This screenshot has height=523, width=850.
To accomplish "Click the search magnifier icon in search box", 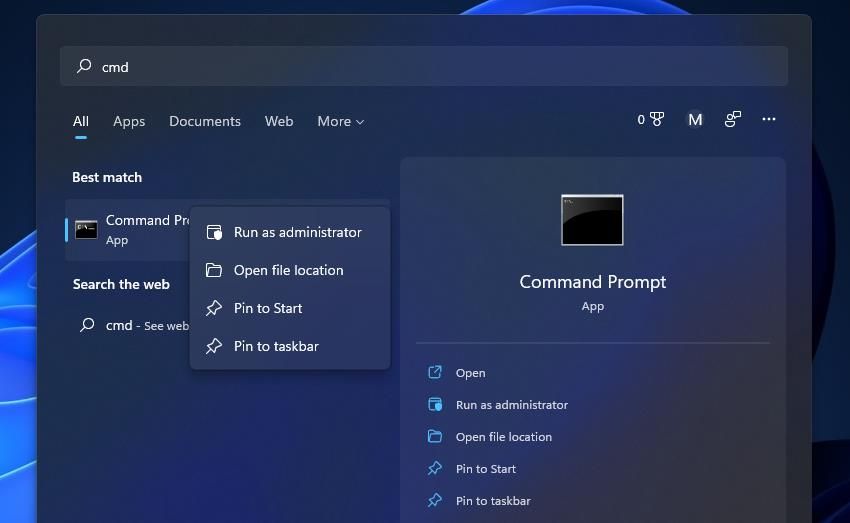I will click(84, 66).
